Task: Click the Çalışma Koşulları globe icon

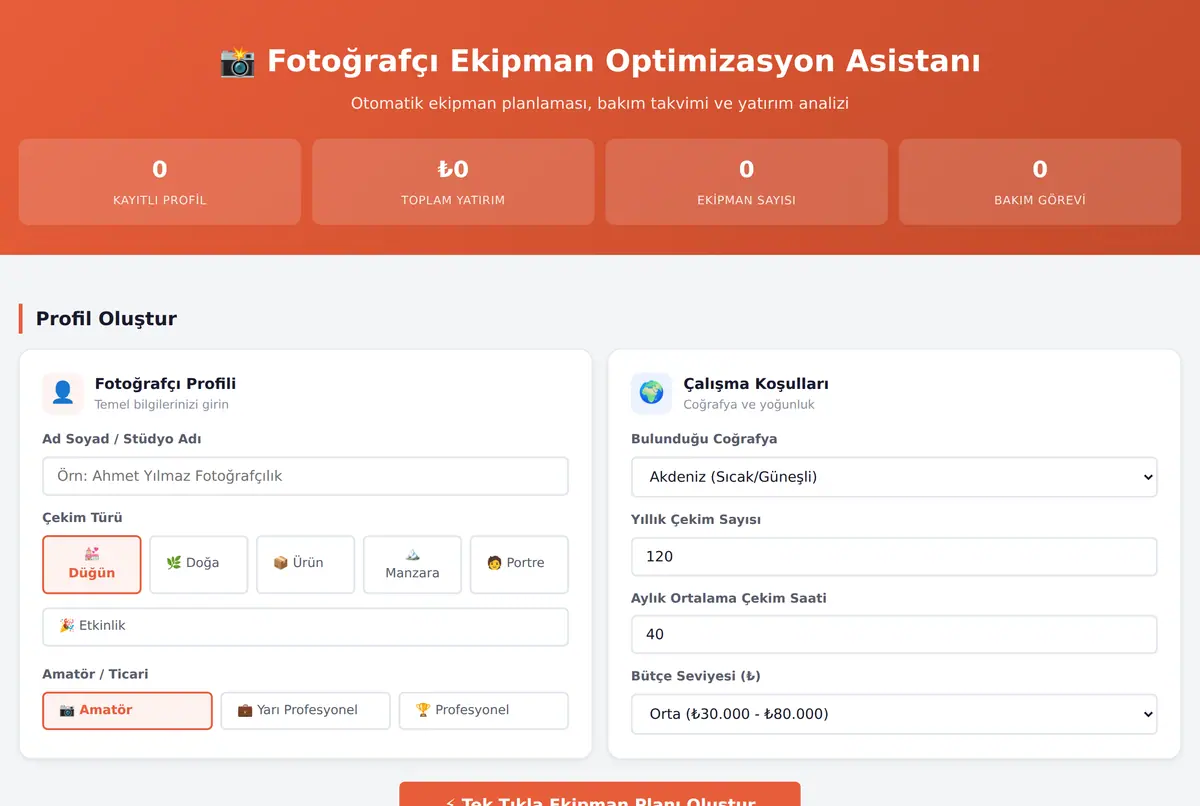Action: click(x=652, y=393)
